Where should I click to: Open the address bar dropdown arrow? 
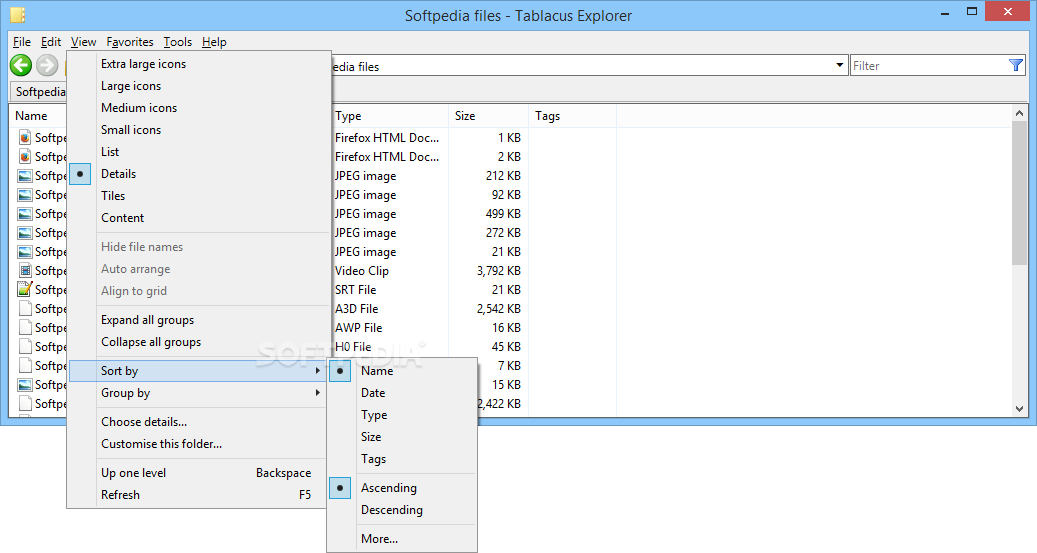coord(839,65)
